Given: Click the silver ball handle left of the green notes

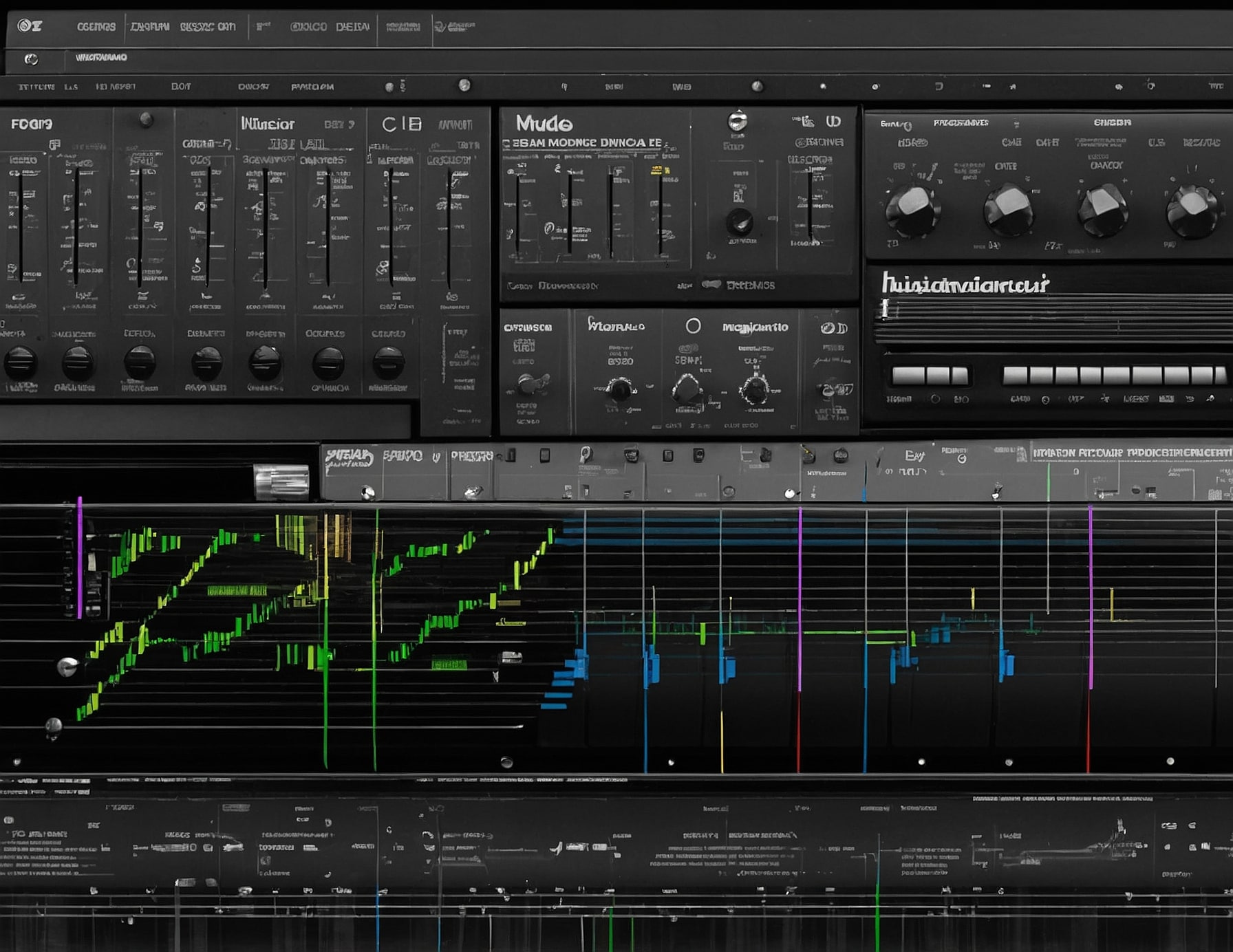Looking at the screenshot, I should (x=67, y=666).
